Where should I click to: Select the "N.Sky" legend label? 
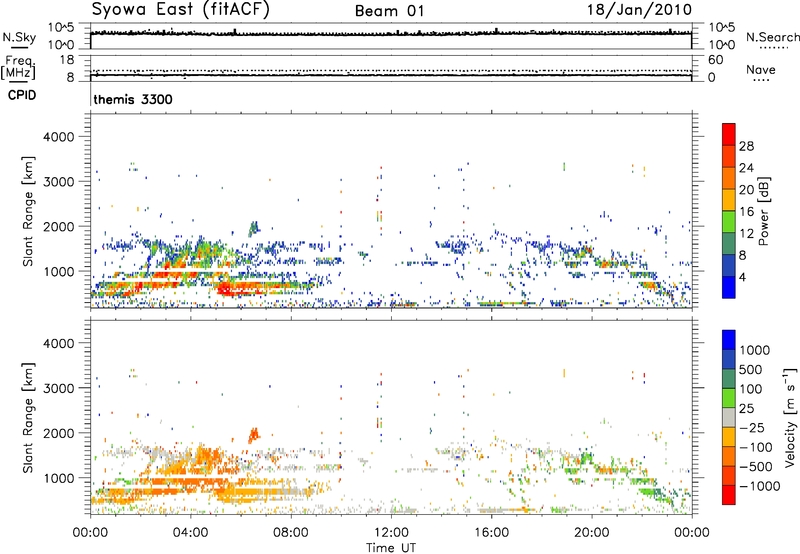19,37
